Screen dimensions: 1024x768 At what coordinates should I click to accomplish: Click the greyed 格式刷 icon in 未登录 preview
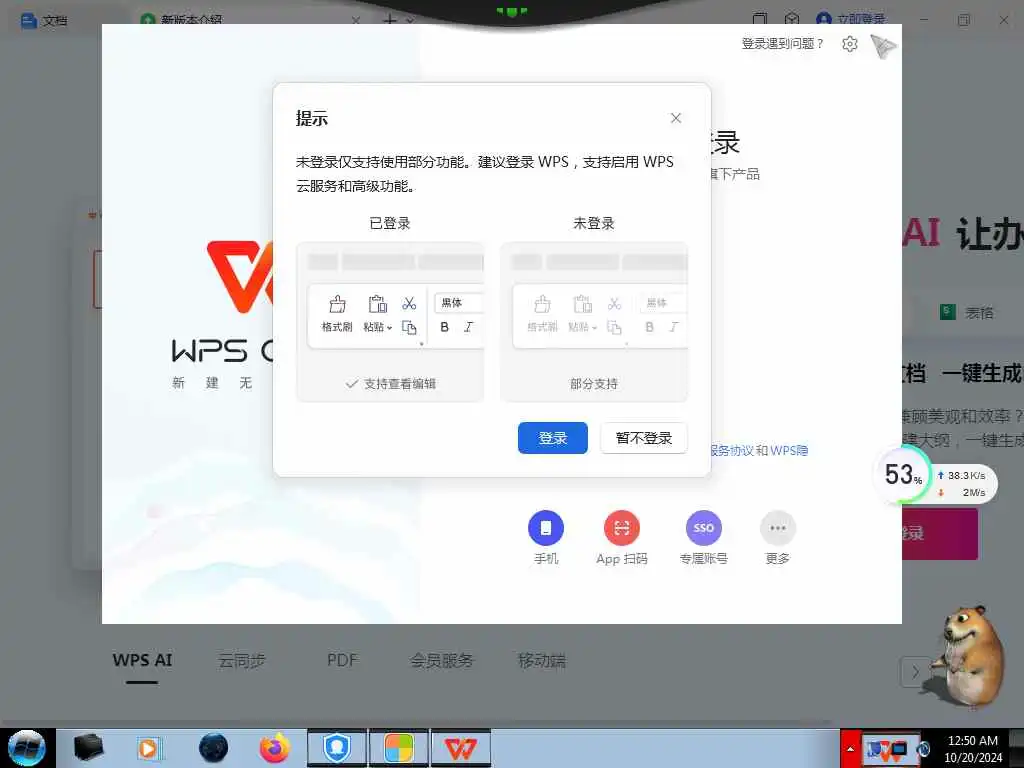(x=542, y=304)
